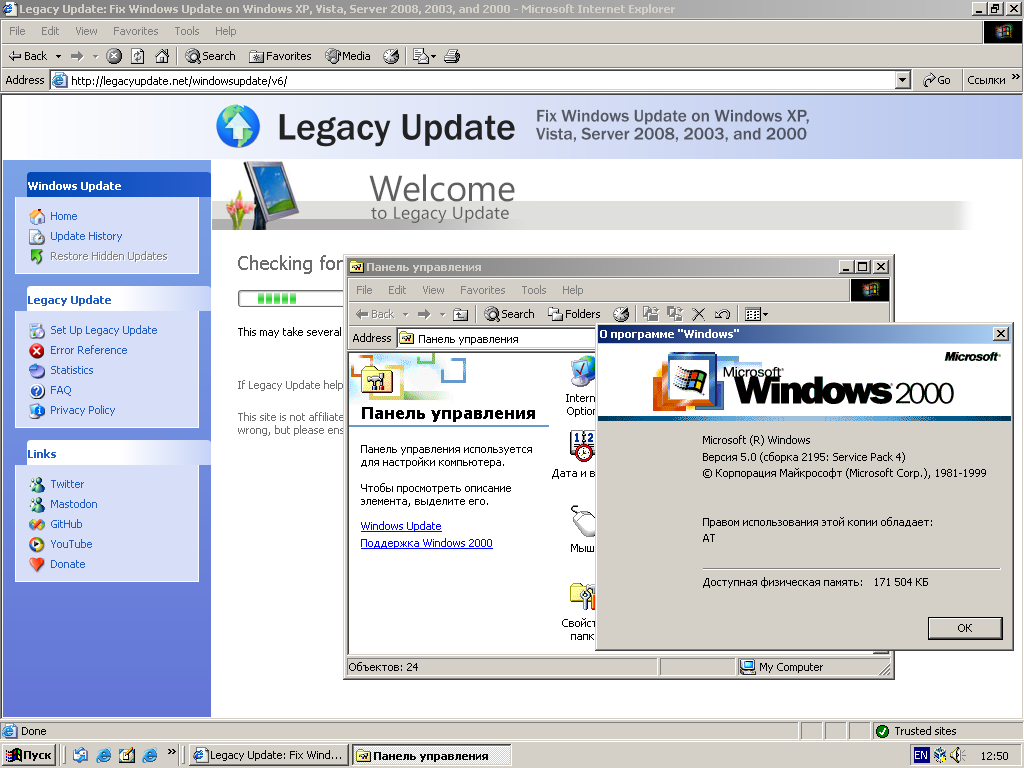1024x768 pixels.
Task: Open the Favorites menu in the Control Panel window
Action: pos(483,290)
